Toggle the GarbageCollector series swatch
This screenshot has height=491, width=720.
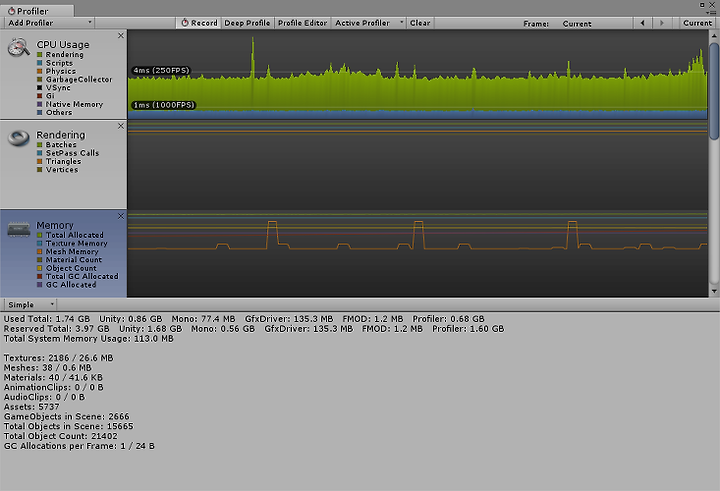click(x=39, y=79)
